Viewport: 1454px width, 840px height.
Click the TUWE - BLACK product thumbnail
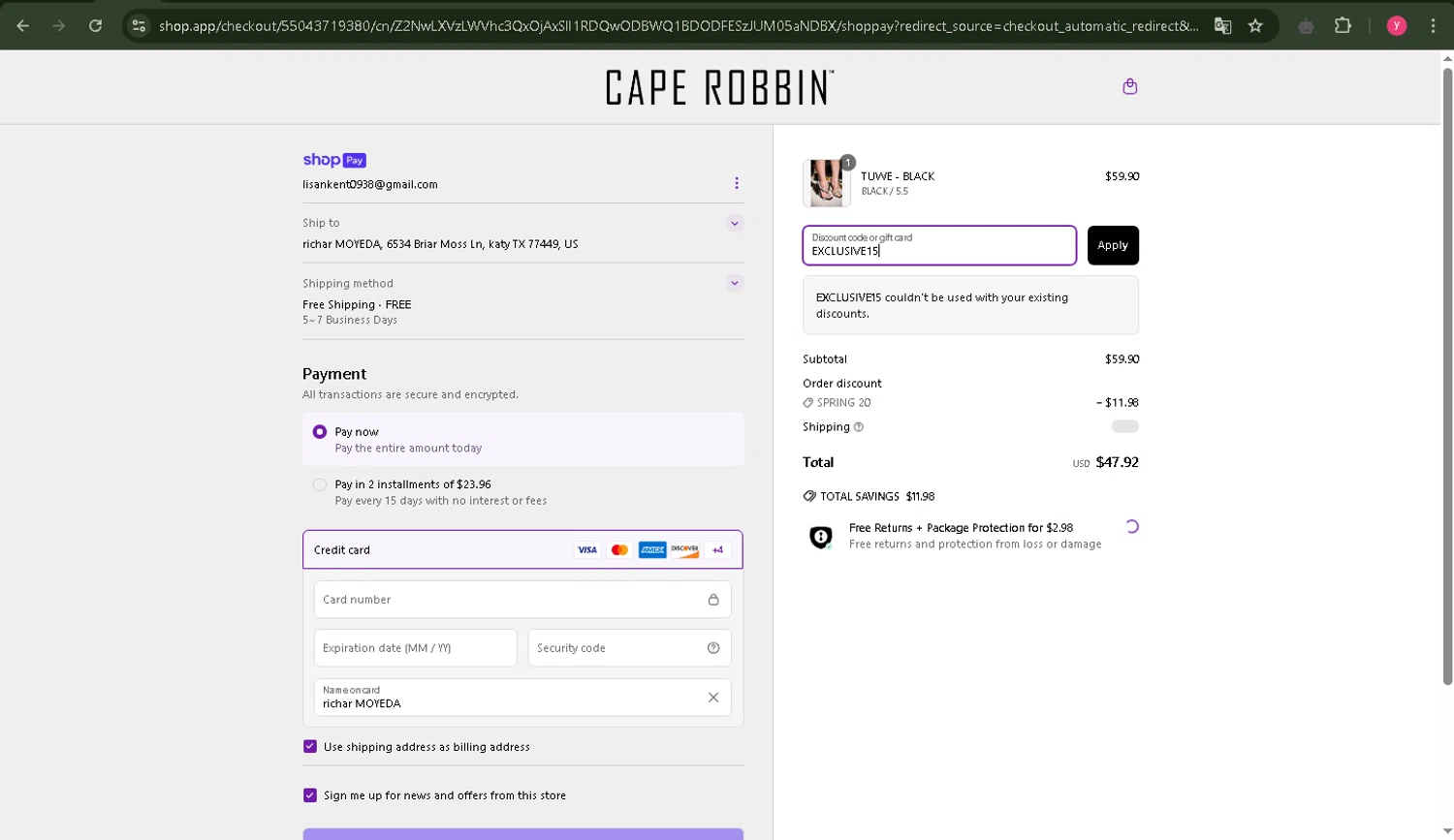pyautogui.click(x=826, y=183)
